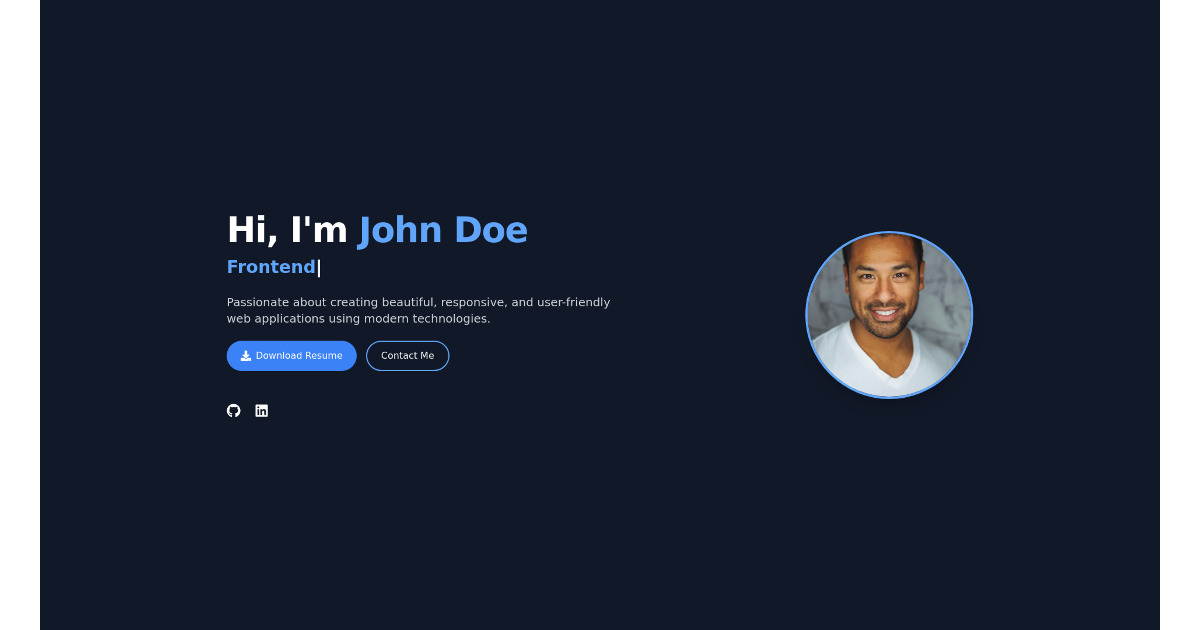Click the blue "John Doe" name text

pos(442,230)
